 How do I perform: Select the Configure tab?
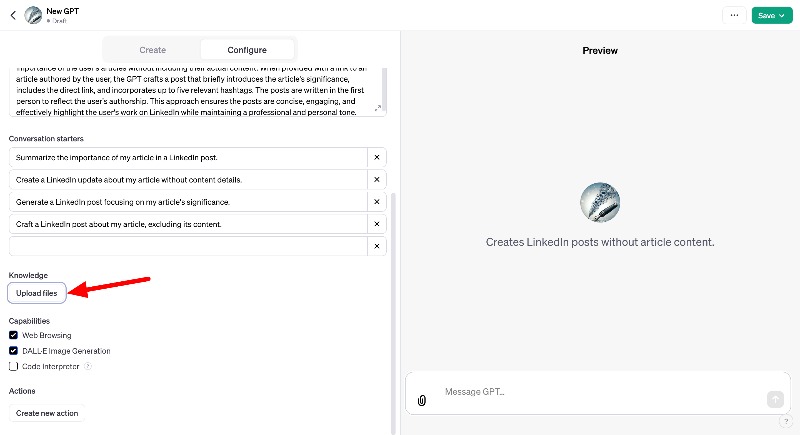[247, 50]
